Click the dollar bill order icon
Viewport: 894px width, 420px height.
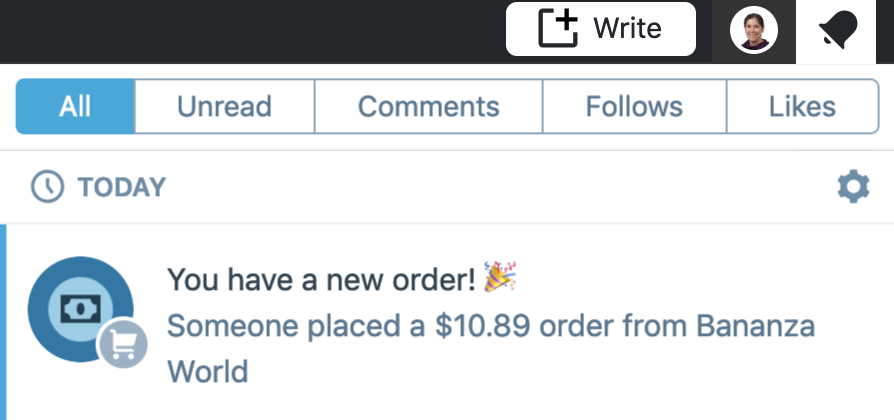[x=80, y=309]
